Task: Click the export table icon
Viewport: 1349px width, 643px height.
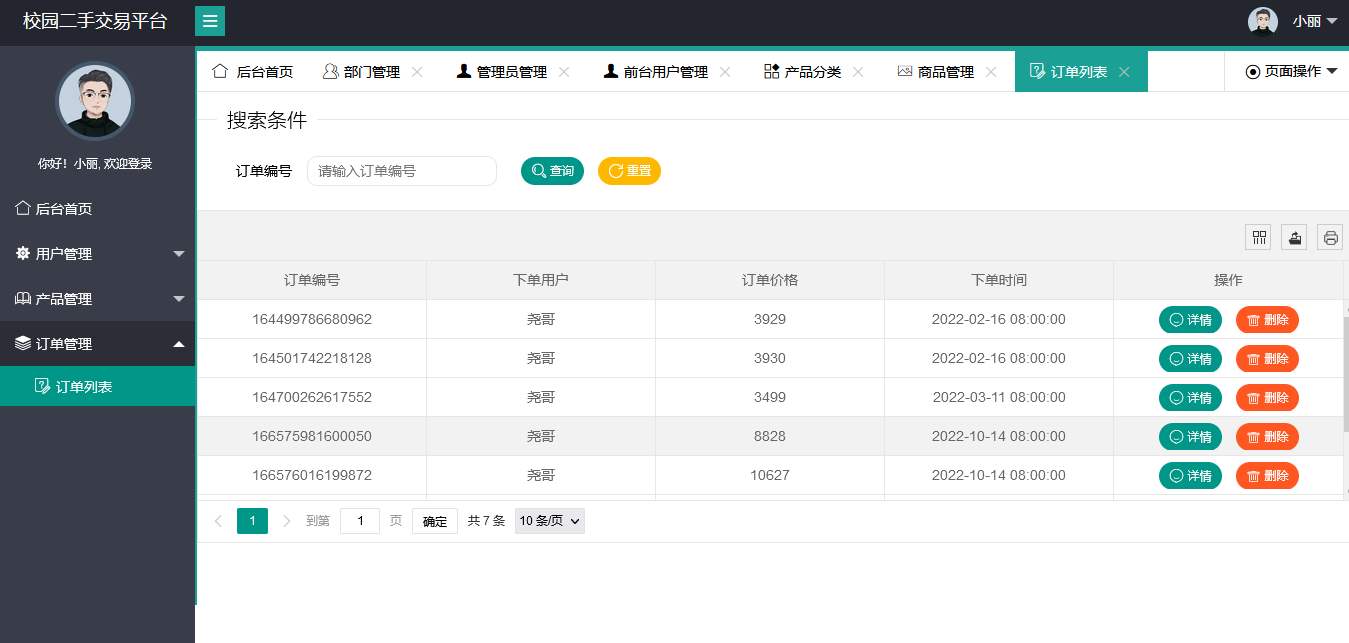Action: coord(1294,237)
